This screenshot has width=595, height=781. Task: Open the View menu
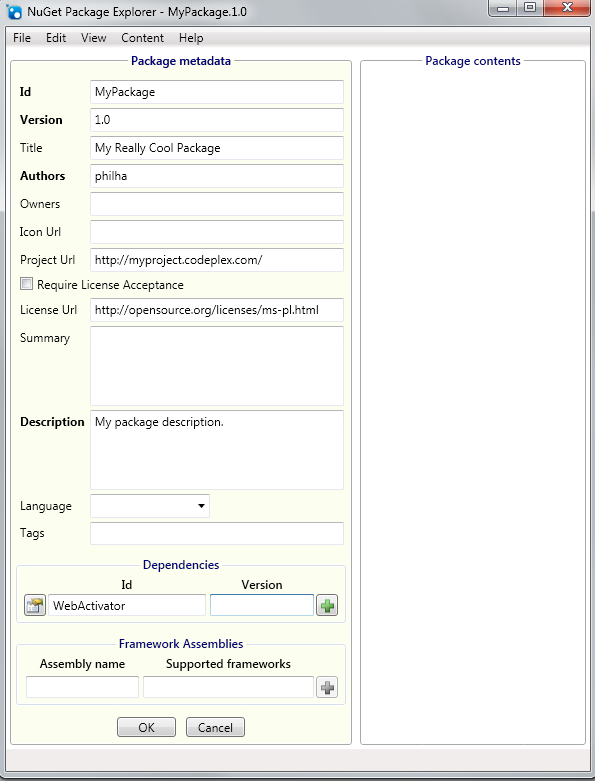pyautogui.click(x=94, y=38)
